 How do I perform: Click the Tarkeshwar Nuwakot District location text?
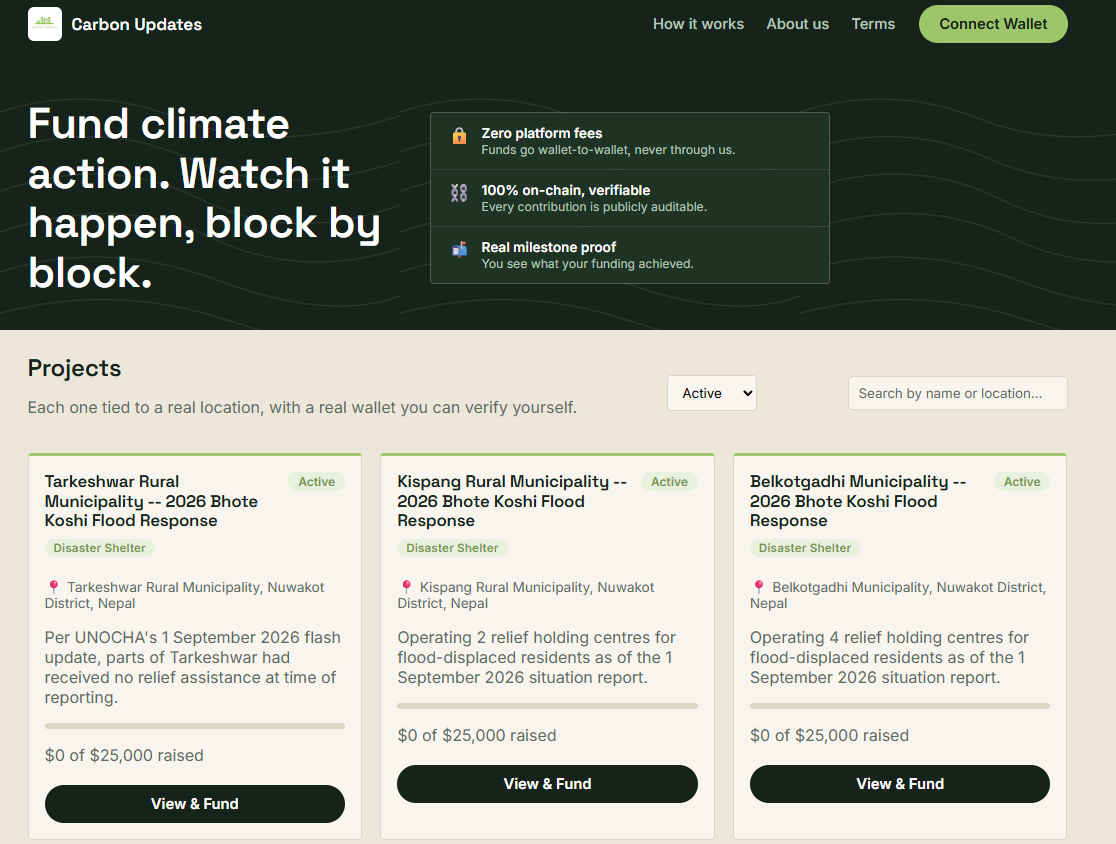184,595
